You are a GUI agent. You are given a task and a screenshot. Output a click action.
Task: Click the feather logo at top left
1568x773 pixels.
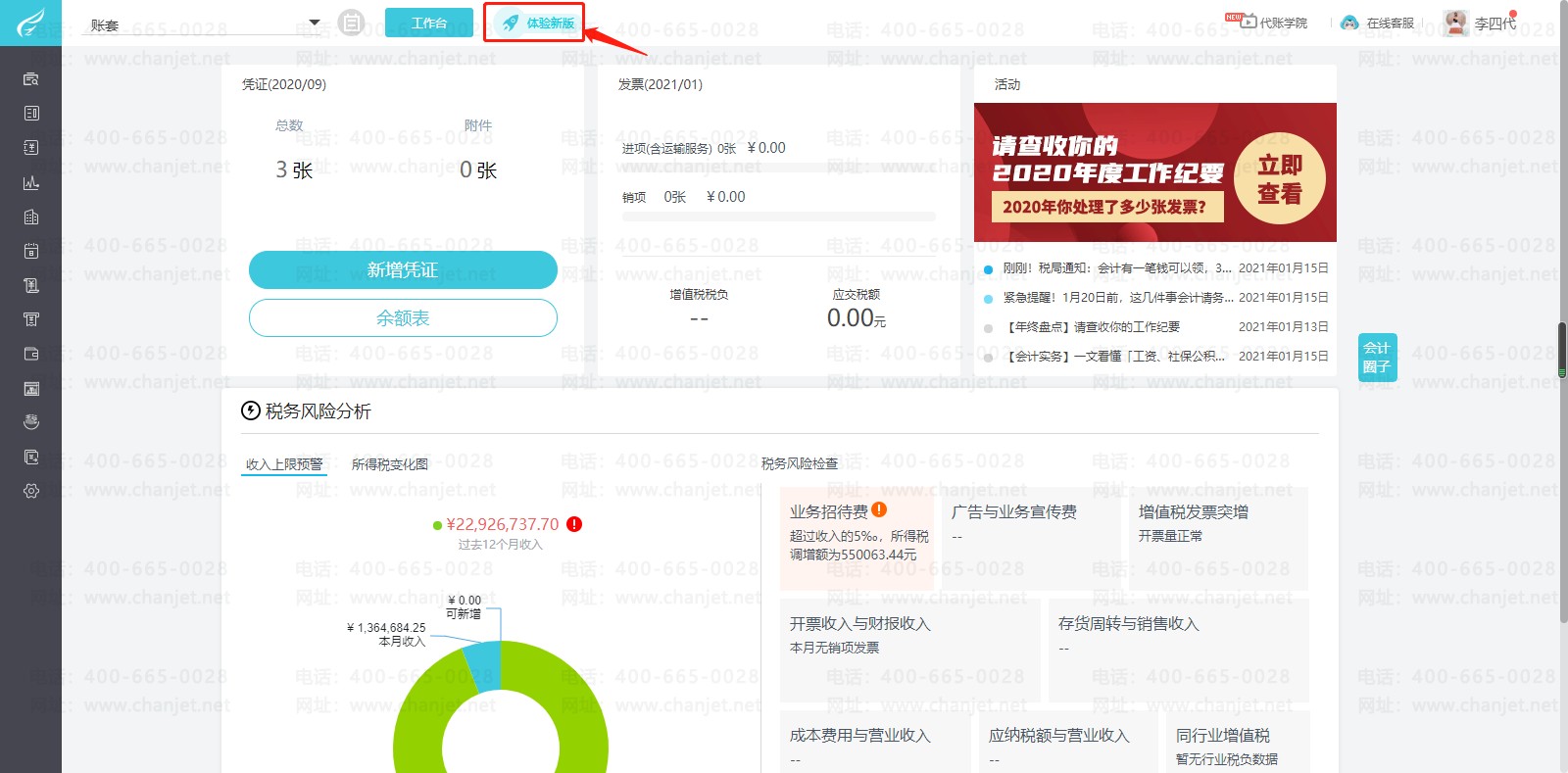click(x=30, y=23)
